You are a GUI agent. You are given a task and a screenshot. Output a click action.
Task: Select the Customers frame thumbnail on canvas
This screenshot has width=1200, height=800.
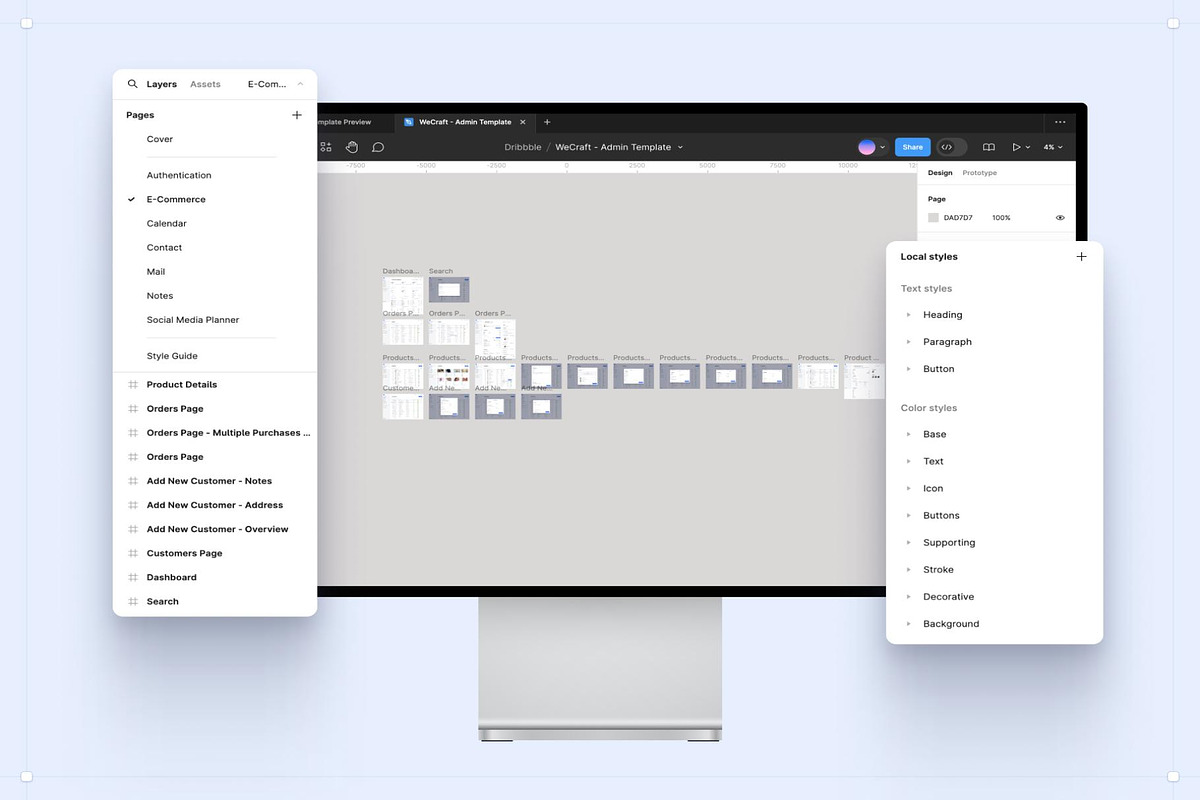[x=403, y=406]
